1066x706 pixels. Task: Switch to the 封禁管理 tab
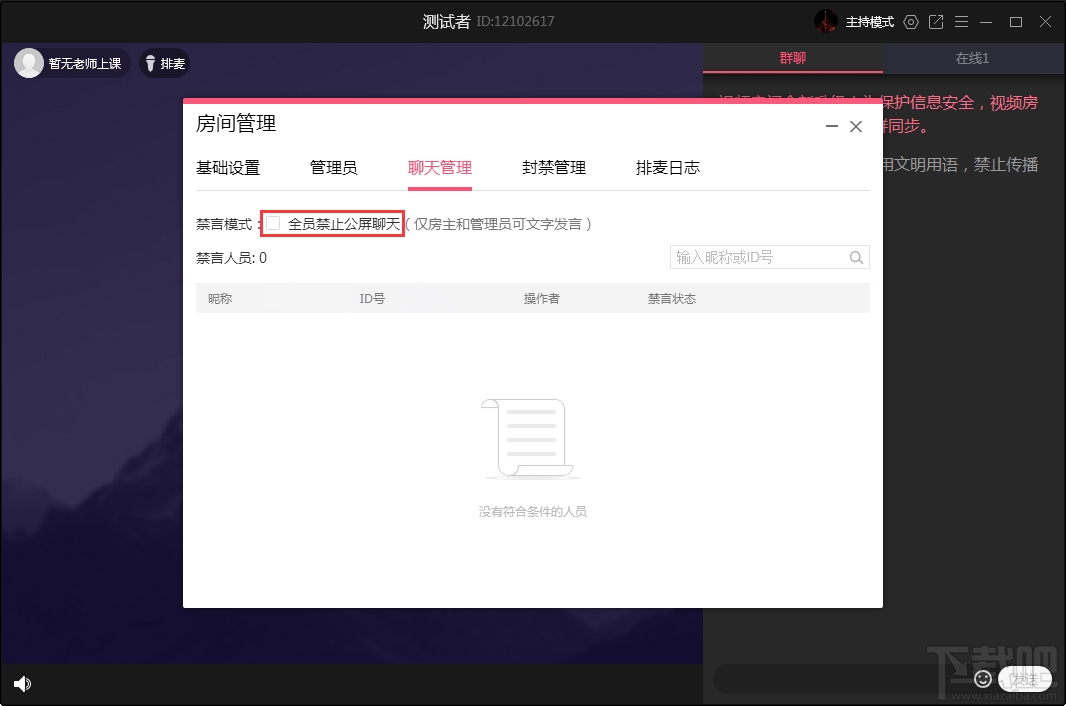tap(553, 168)
